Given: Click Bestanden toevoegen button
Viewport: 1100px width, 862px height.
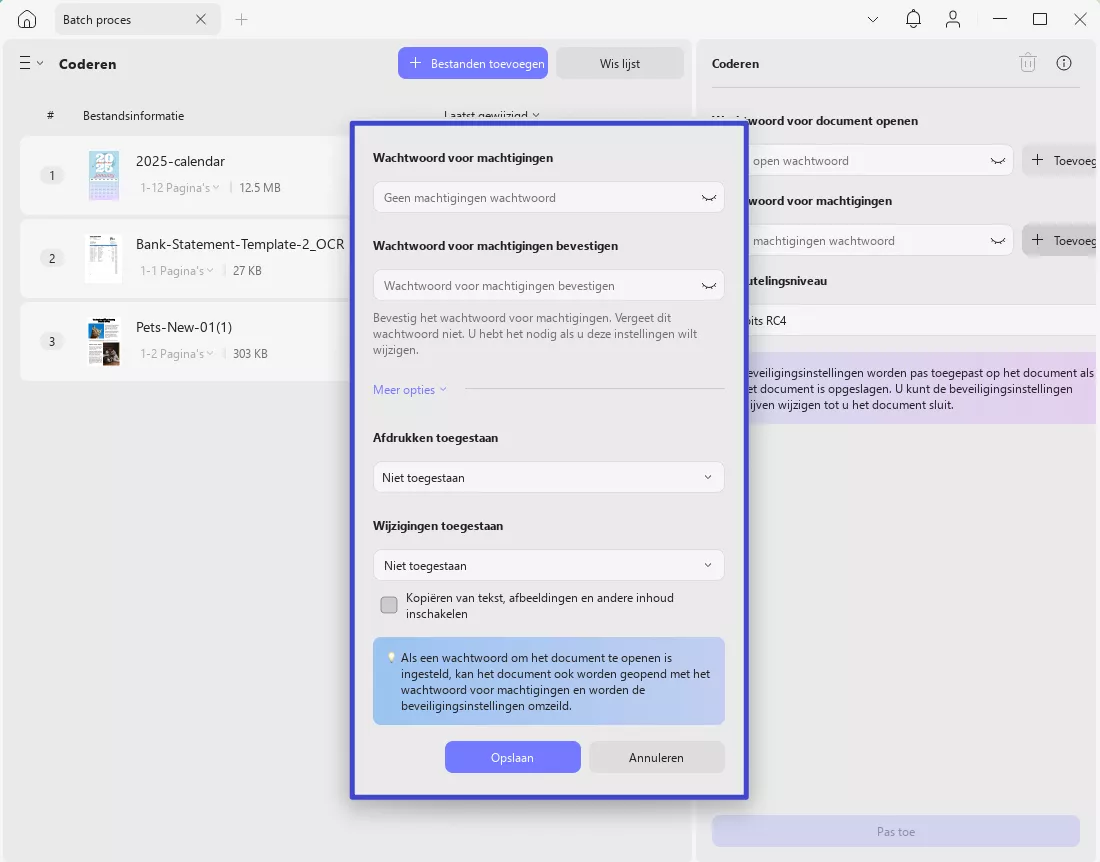Looking at the screenshot, I should (473, 63).
